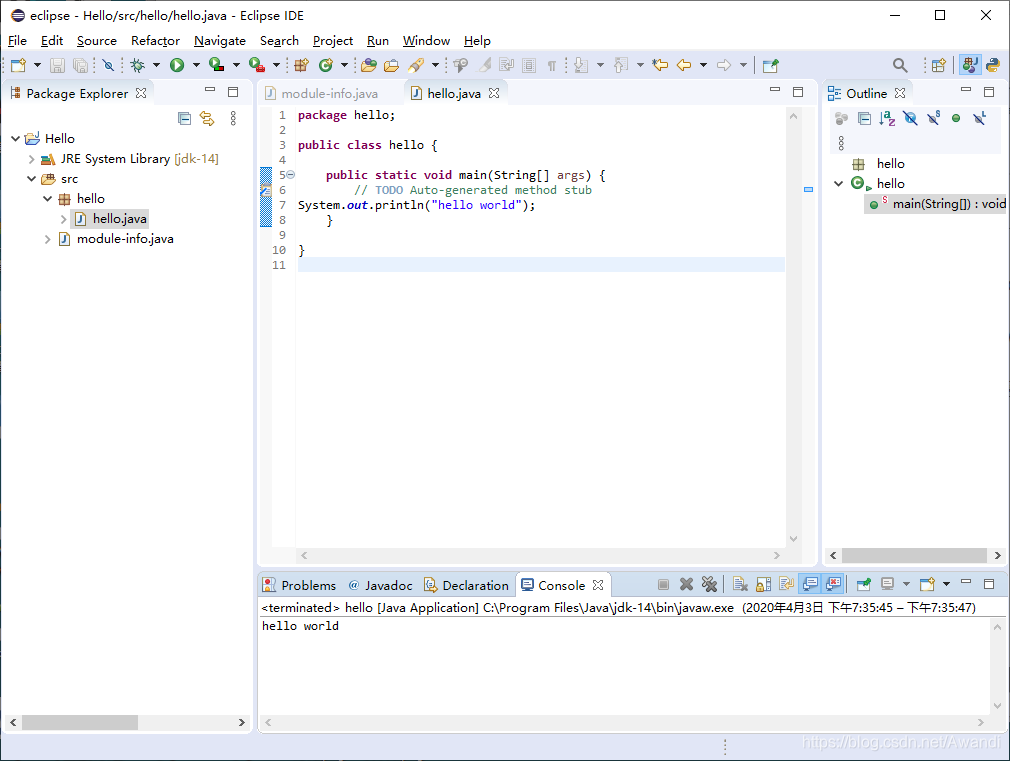Toggle Word Wrap in Console
The width and height of the screenshot is (1010, 761).
tap(786, 584)
